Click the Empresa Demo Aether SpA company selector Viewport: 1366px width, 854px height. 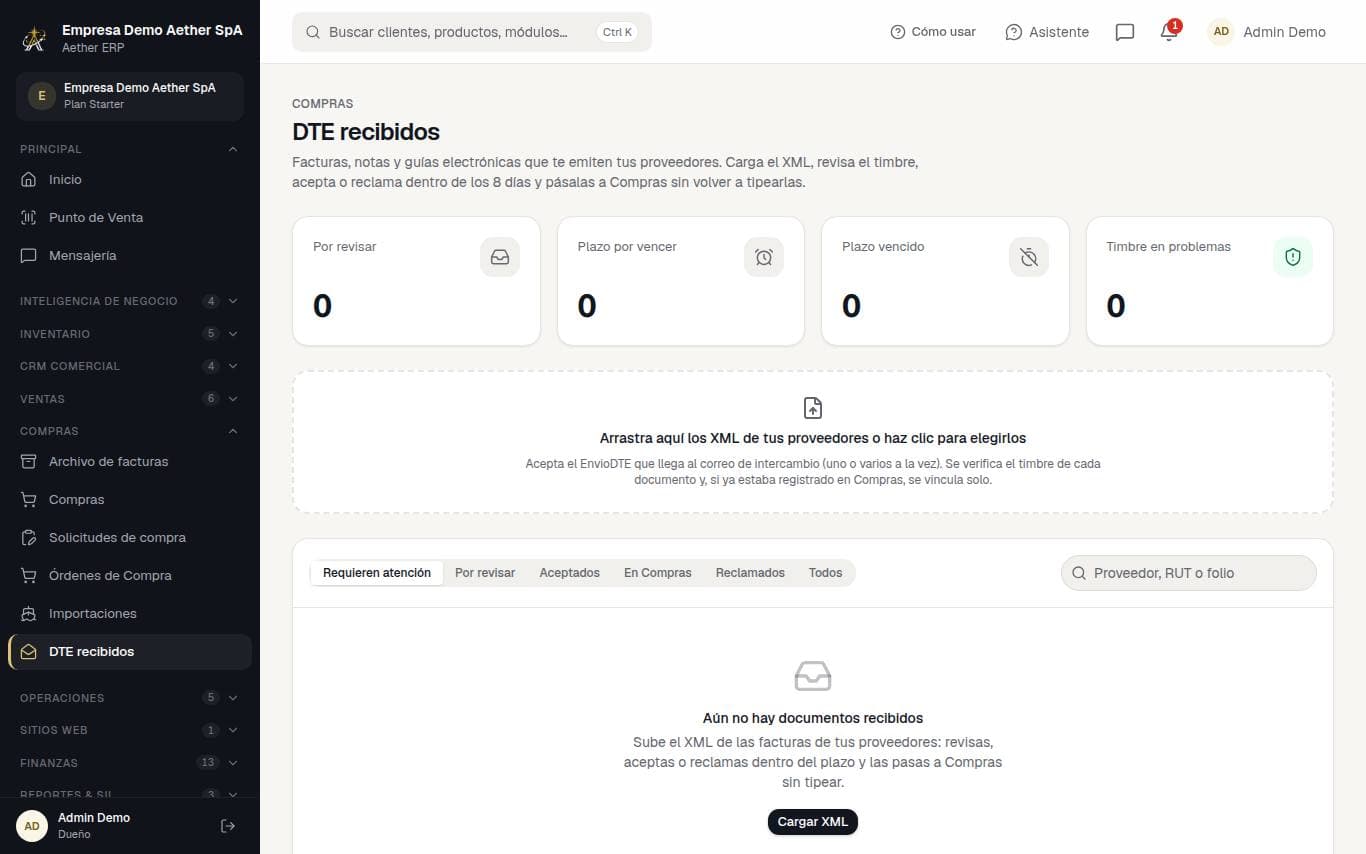pos(130,96)
